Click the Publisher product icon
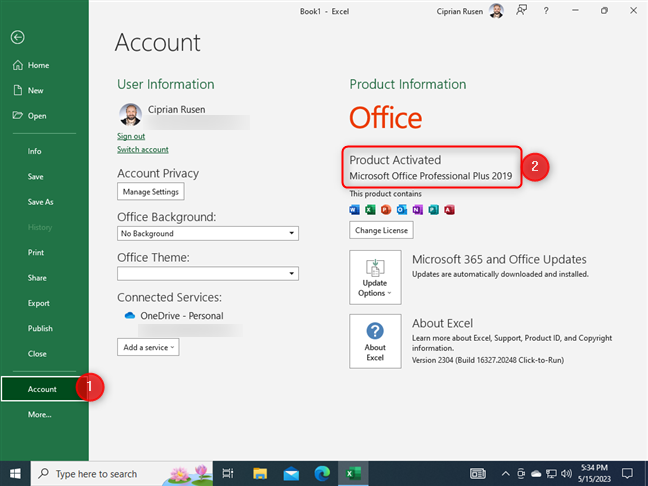The height and width of the screenshot is (486, 648). (434, 210)
